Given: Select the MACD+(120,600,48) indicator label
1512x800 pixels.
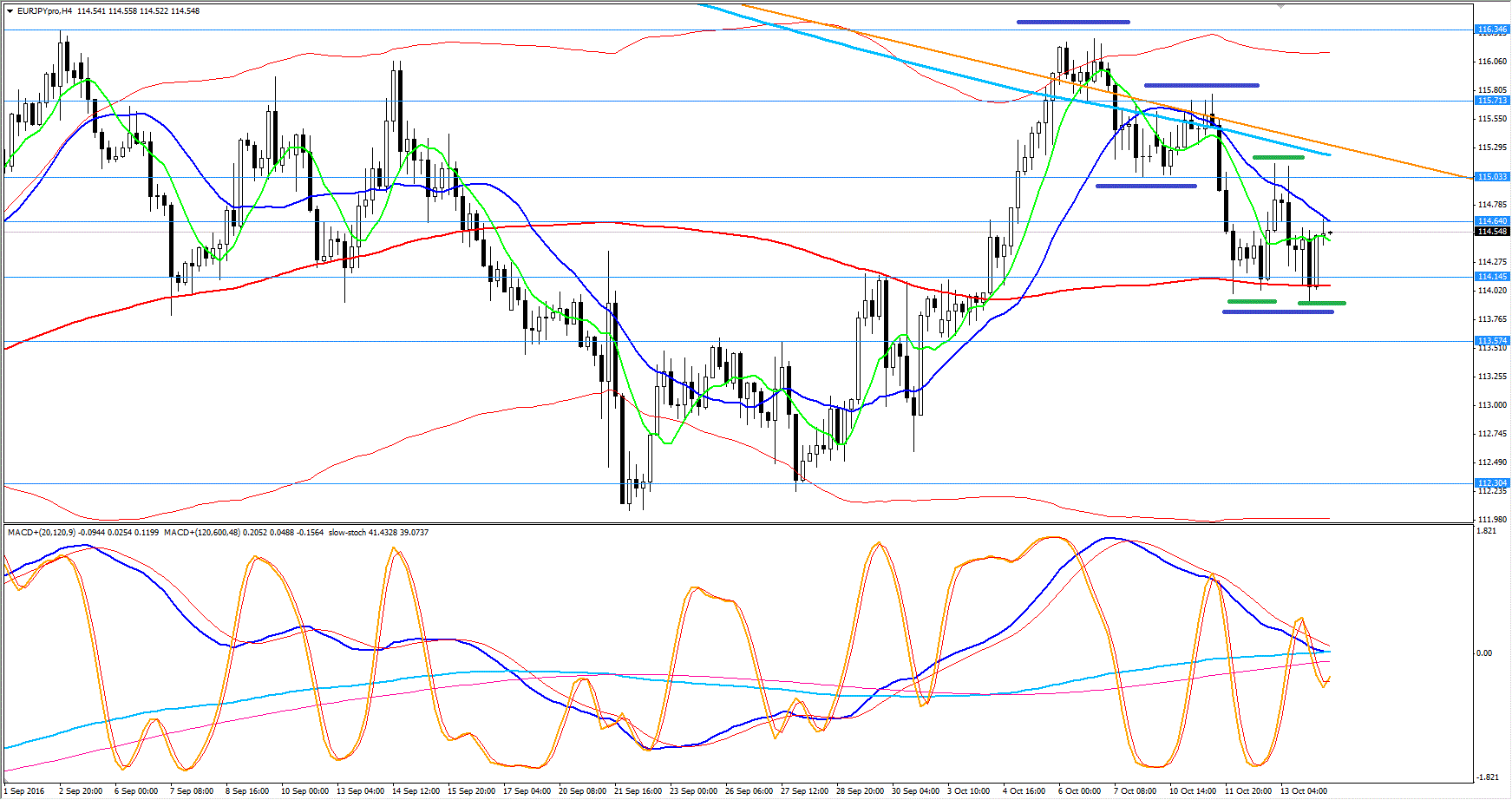Looking at the screenshot, I should (202, 533).
